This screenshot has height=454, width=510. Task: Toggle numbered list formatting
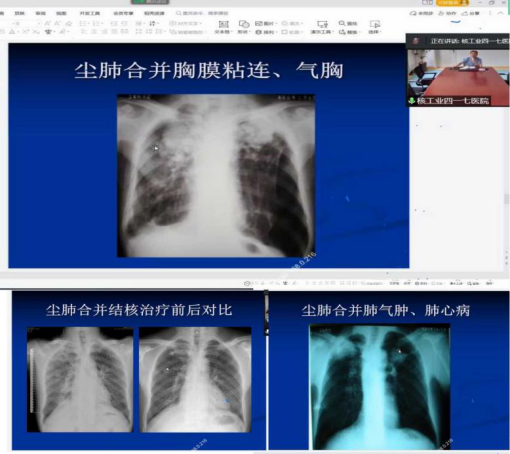pos(96,23)
